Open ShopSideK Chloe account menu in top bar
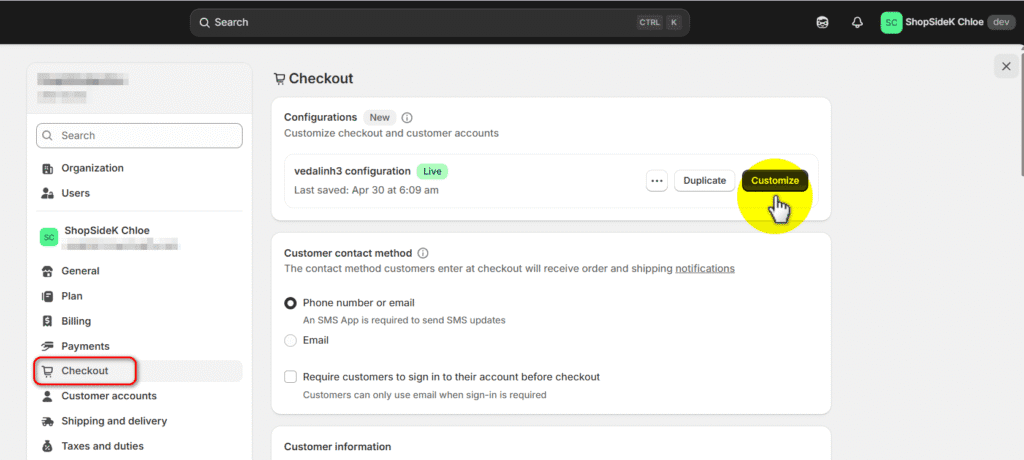 [x=950, y=22]
